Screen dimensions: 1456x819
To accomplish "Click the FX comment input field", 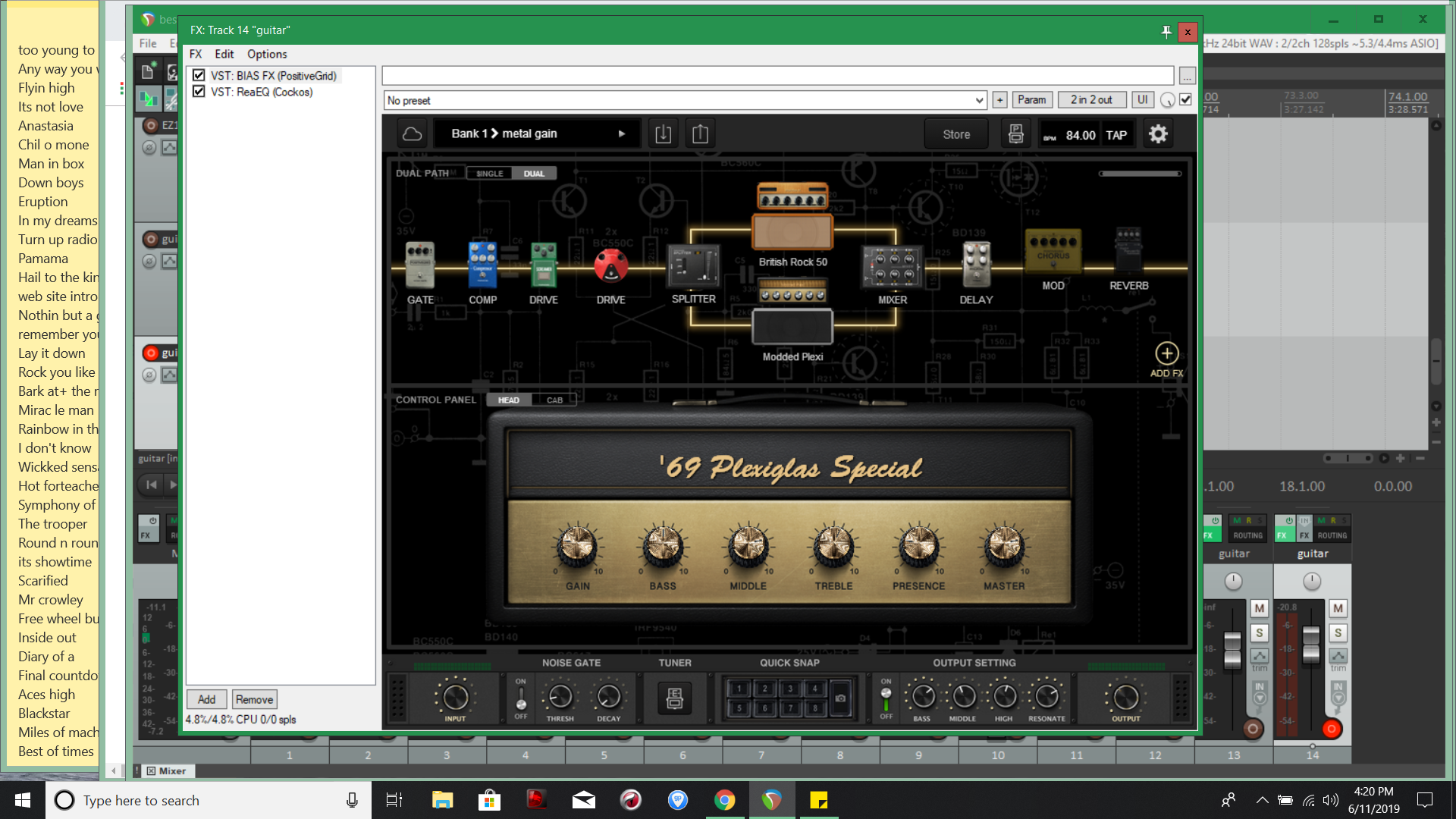I will [x=778, y=76].
